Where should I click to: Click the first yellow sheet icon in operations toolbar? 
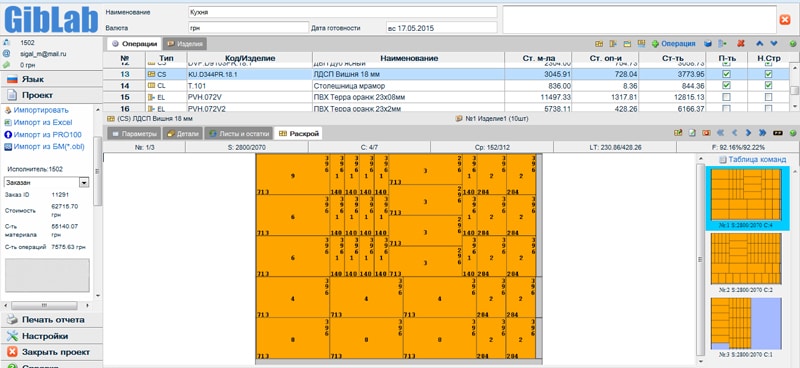click(599, 44)
